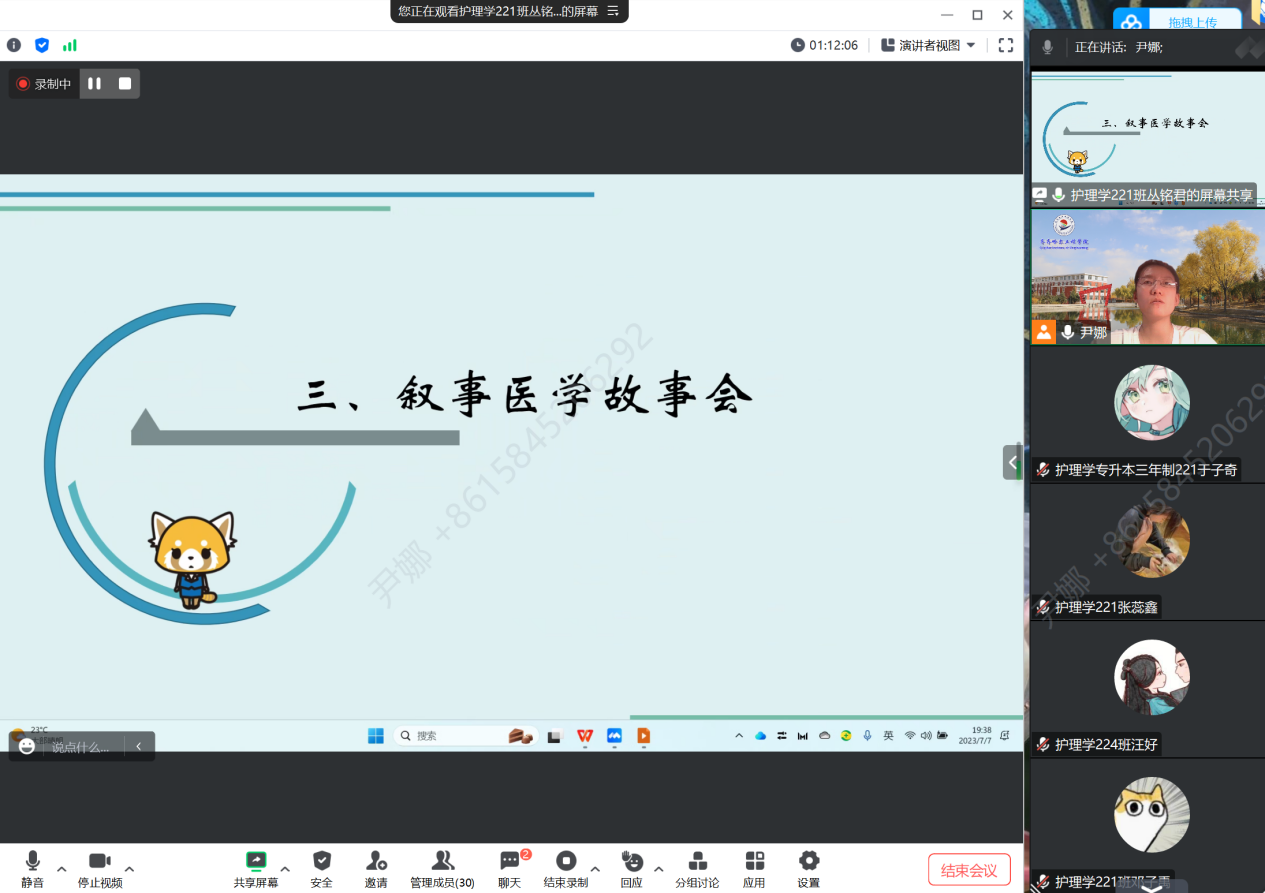The height and width of the screenshot is (893, 1265).
Task: Open the Breakout Rooms (分组讨论) icon
Action: 697,862
